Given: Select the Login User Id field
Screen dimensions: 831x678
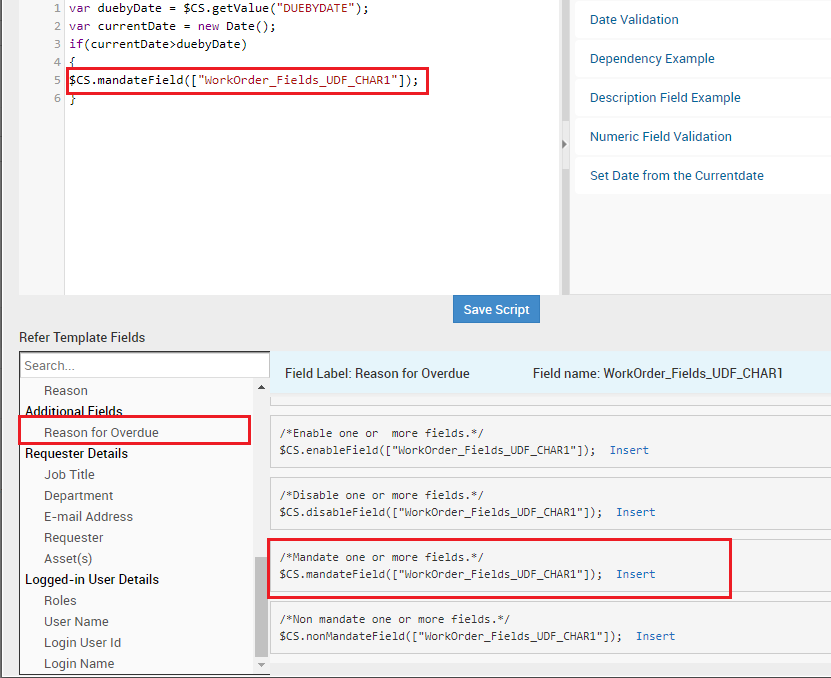Looking at the screenshot, I should [x=82, y=643].
